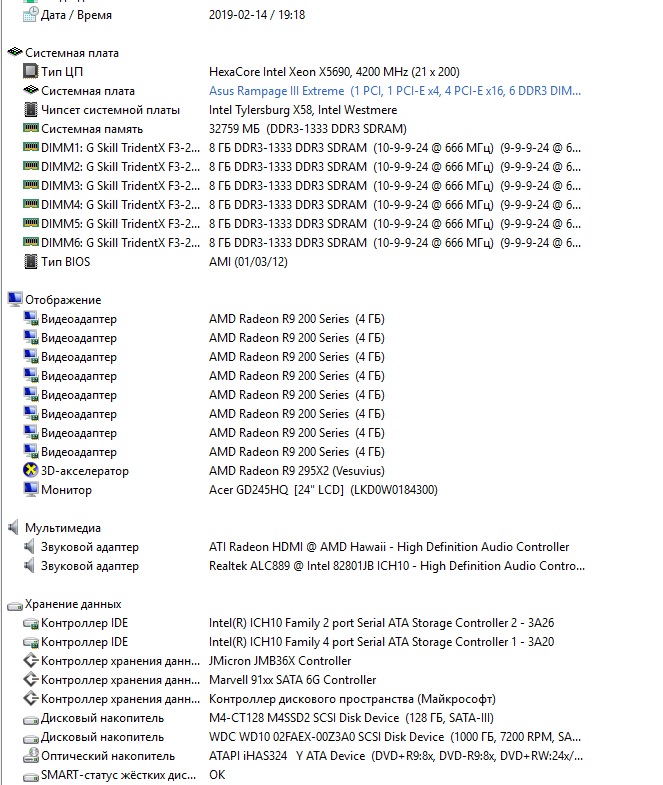Click the memory icon next to Системная память

click(x=31, y=128)
